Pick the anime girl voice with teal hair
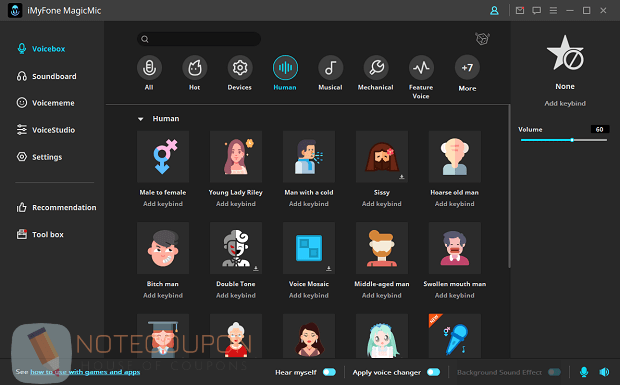 point(382,336)
